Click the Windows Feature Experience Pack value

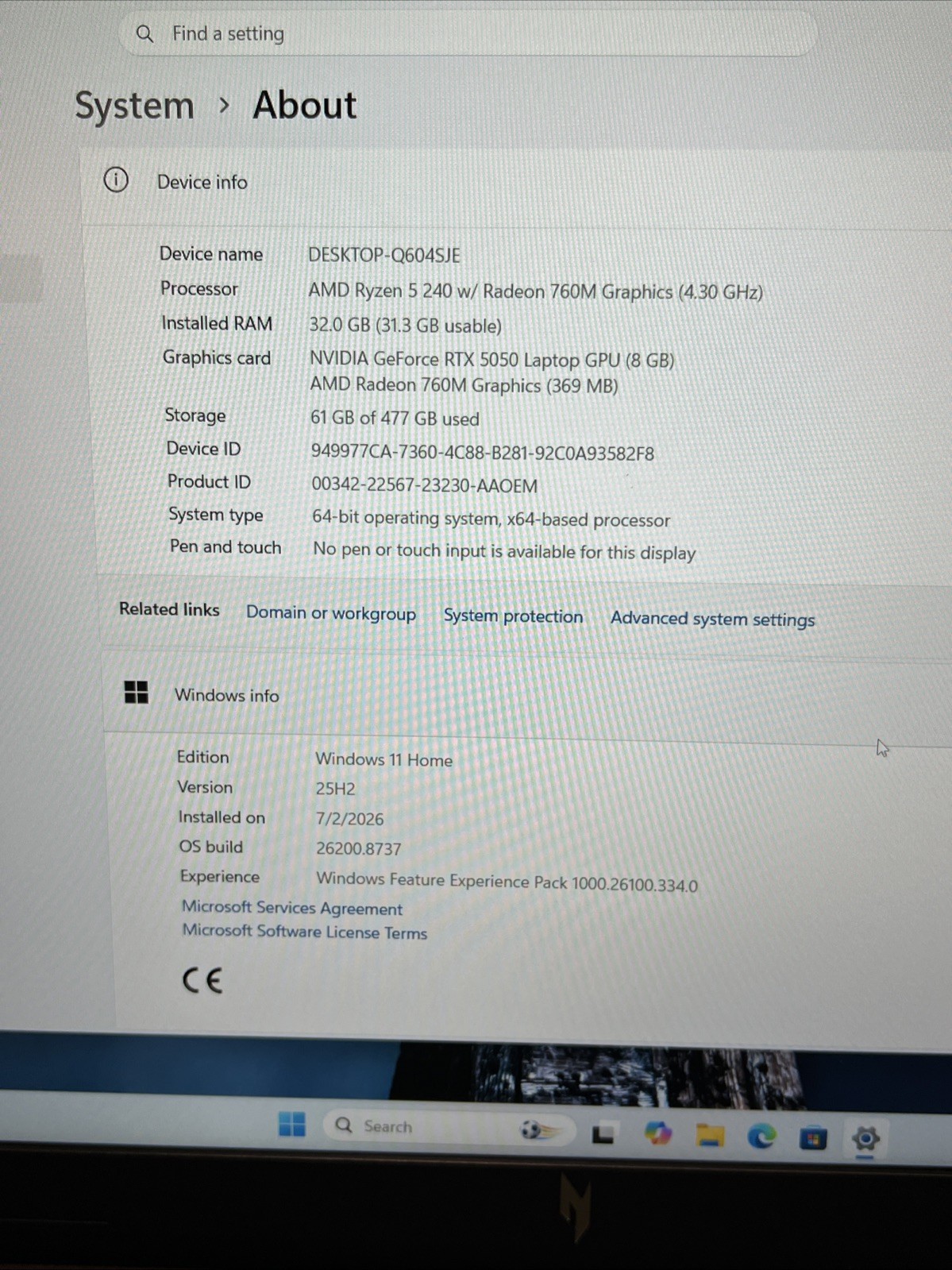click(x=507, y=882)
